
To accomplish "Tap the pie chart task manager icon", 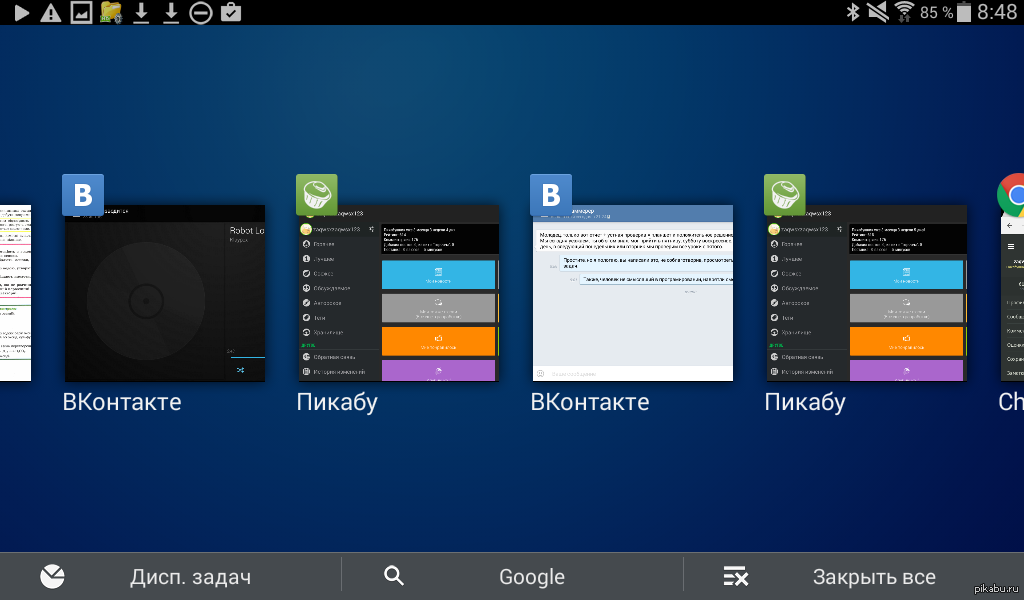I will tap(53, 577).
